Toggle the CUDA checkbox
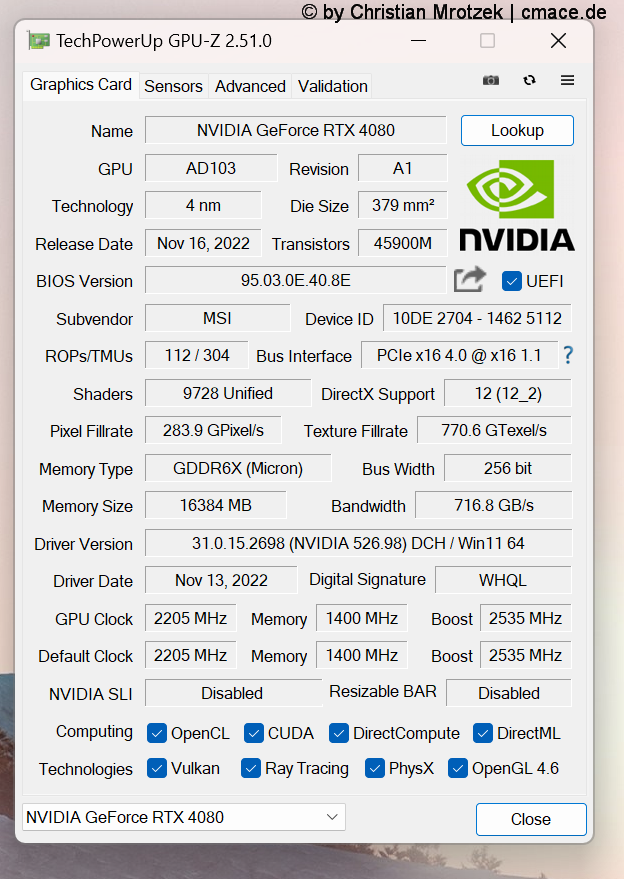The height and width of the screenshot is (879, 624). point(254,733)
